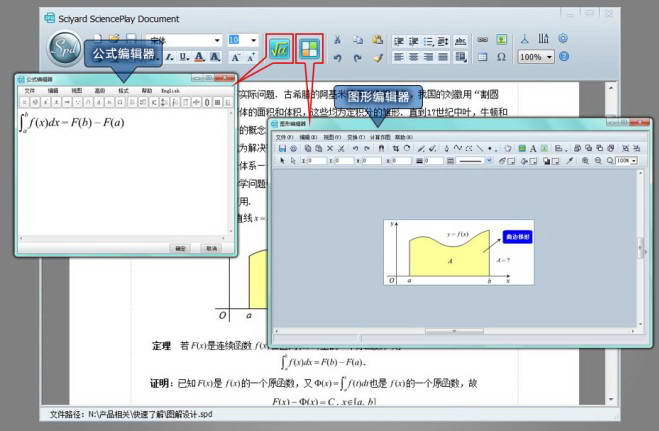The image size is (659, 431).
Task: Toggle right paragraph alignment
Action: 428,57
